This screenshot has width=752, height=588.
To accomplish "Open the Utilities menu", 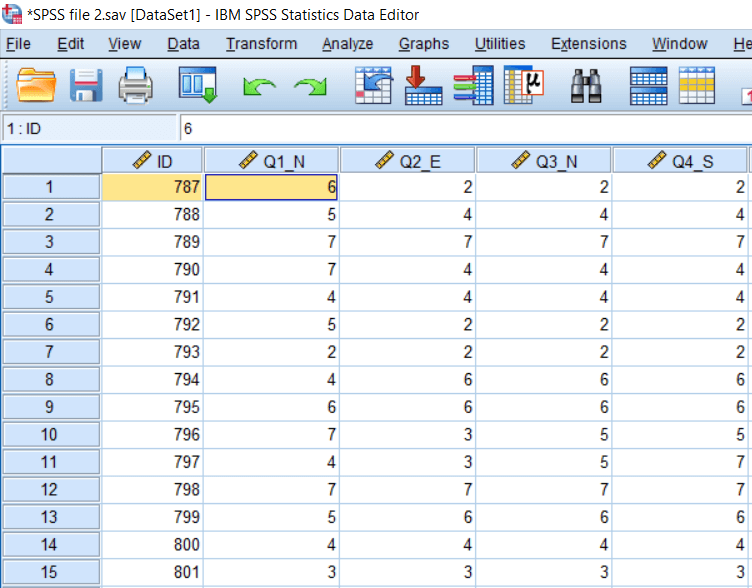I will tap(500, 44).
